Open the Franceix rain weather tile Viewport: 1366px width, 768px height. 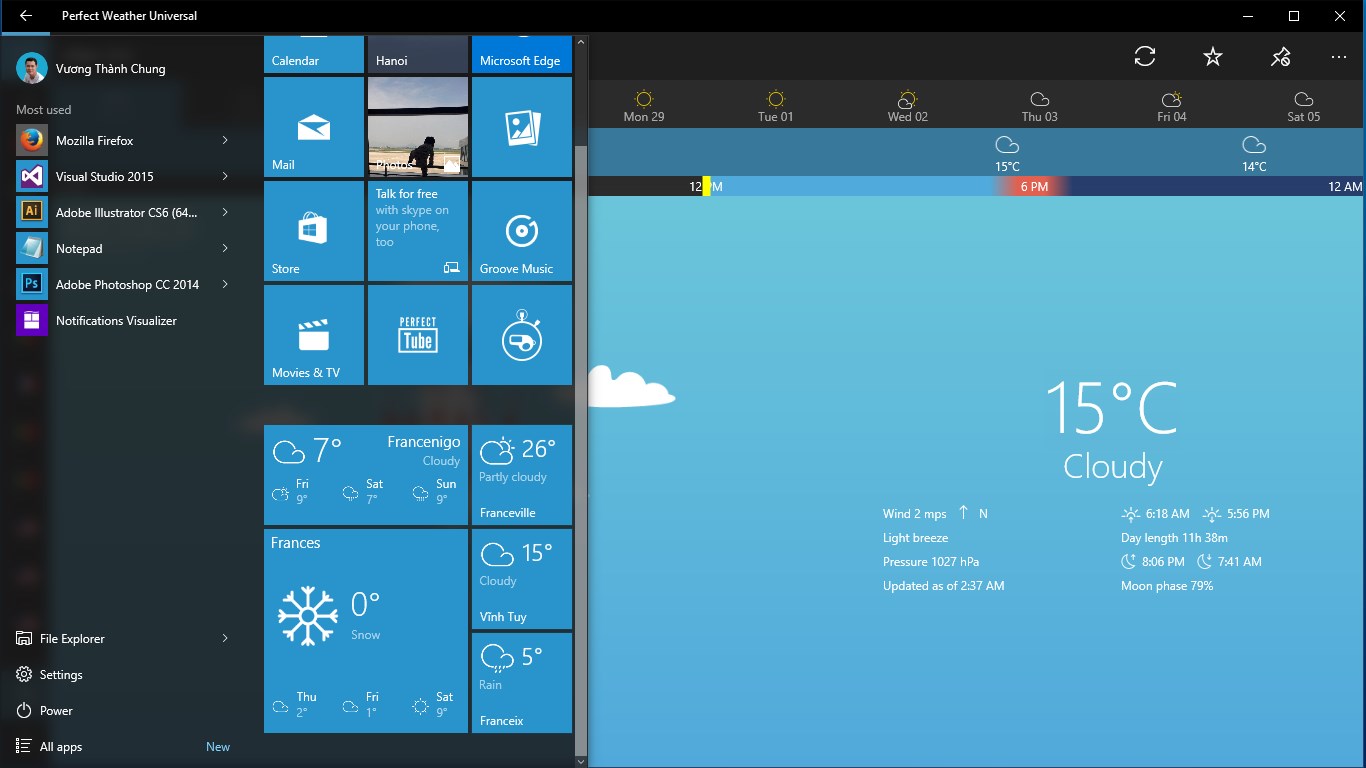pyautogui.click(x=522, y=683)
